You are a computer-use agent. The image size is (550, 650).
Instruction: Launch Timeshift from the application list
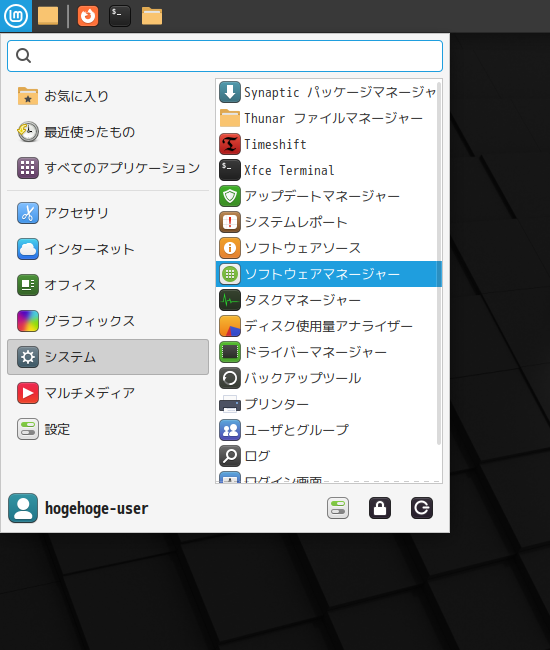click(x=327, y=144)
